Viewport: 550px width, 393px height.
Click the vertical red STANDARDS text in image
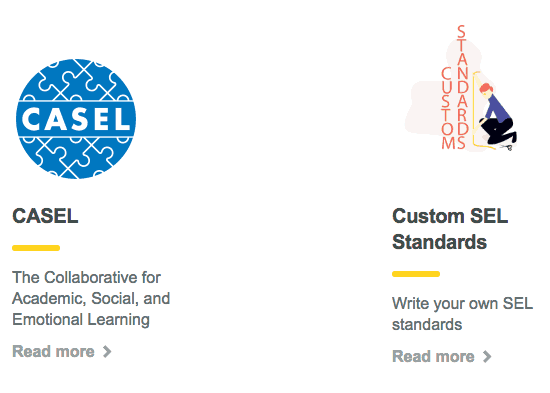coord(462,87)
